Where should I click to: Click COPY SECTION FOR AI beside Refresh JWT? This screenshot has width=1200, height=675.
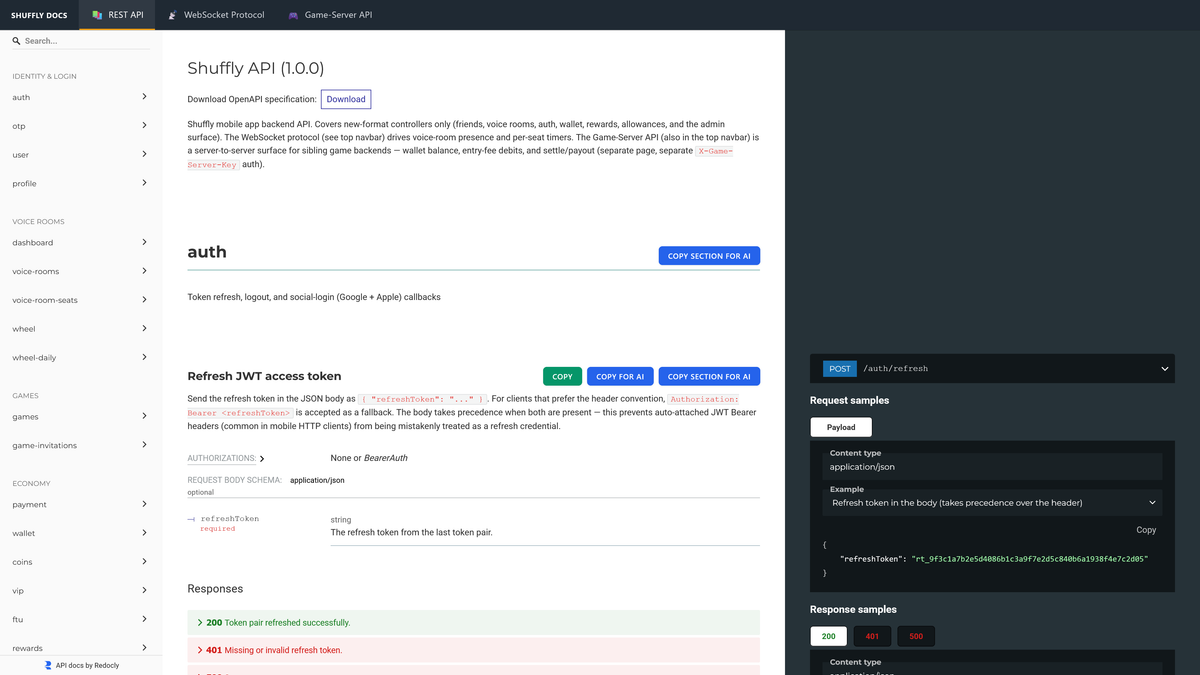709,376
